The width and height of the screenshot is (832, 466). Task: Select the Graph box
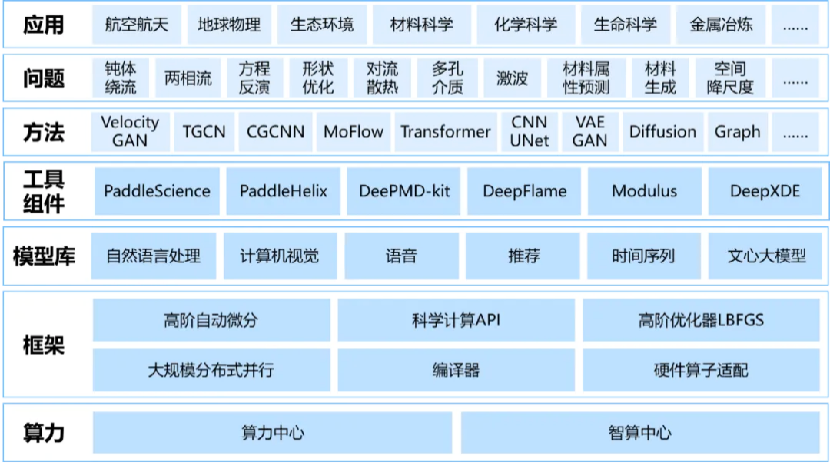(x=737, y=132)
